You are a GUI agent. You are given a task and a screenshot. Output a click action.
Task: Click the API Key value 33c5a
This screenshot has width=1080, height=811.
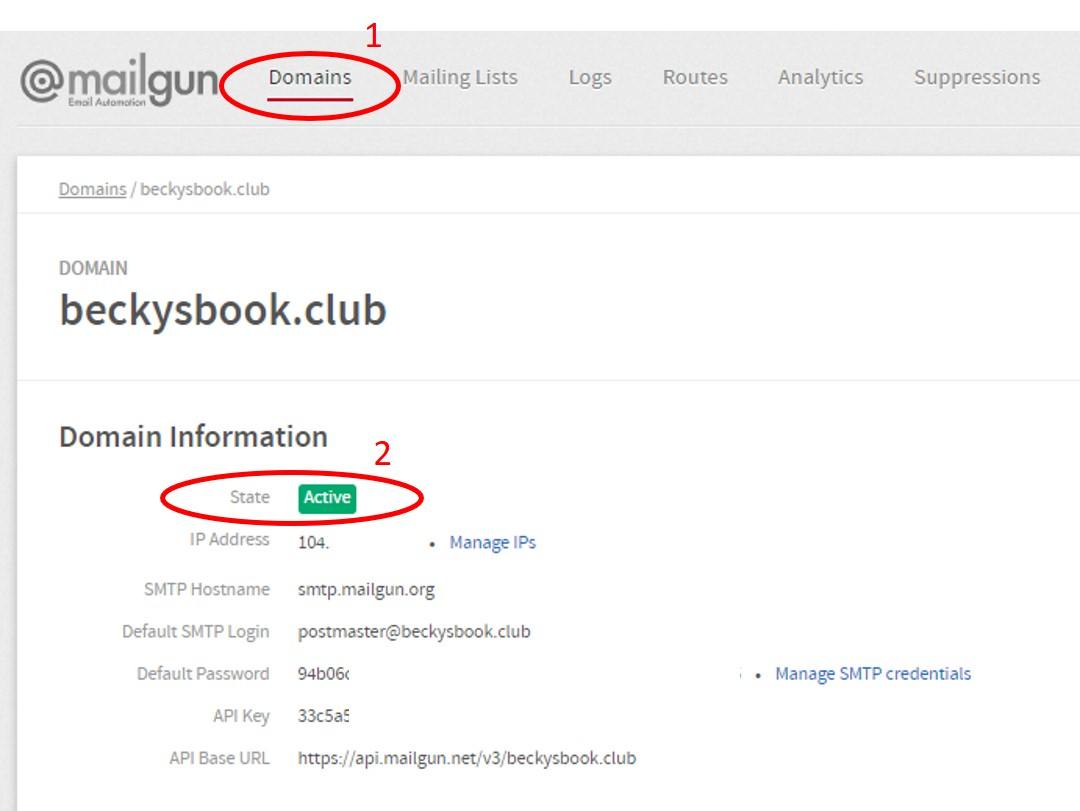pos(323,716)
